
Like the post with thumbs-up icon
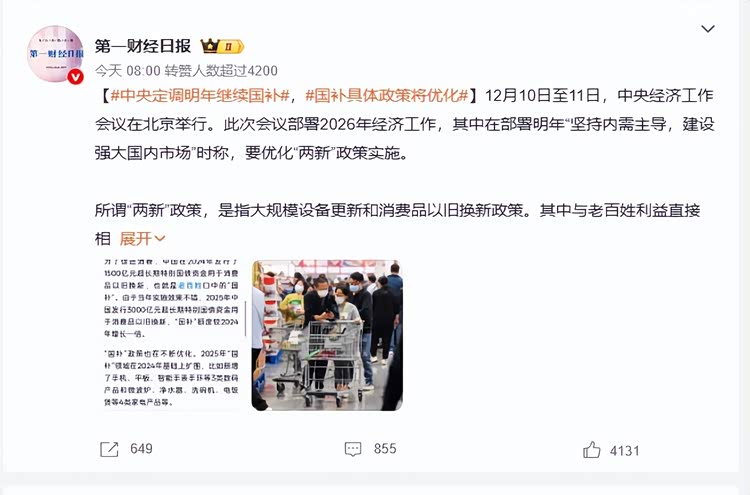[592, 450]
